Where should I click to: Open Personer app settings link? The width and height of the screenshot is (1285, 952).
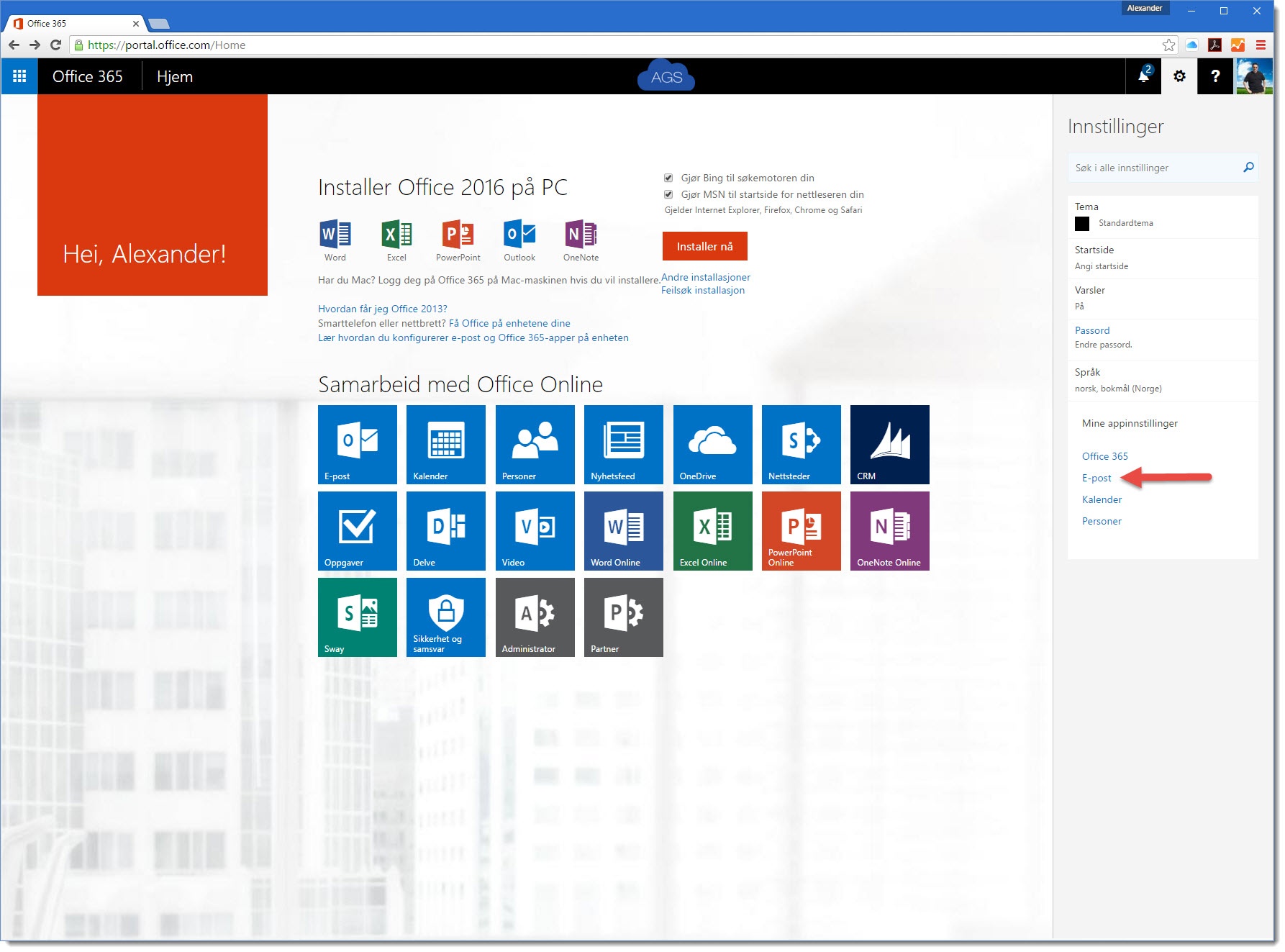click(1102, 521)
